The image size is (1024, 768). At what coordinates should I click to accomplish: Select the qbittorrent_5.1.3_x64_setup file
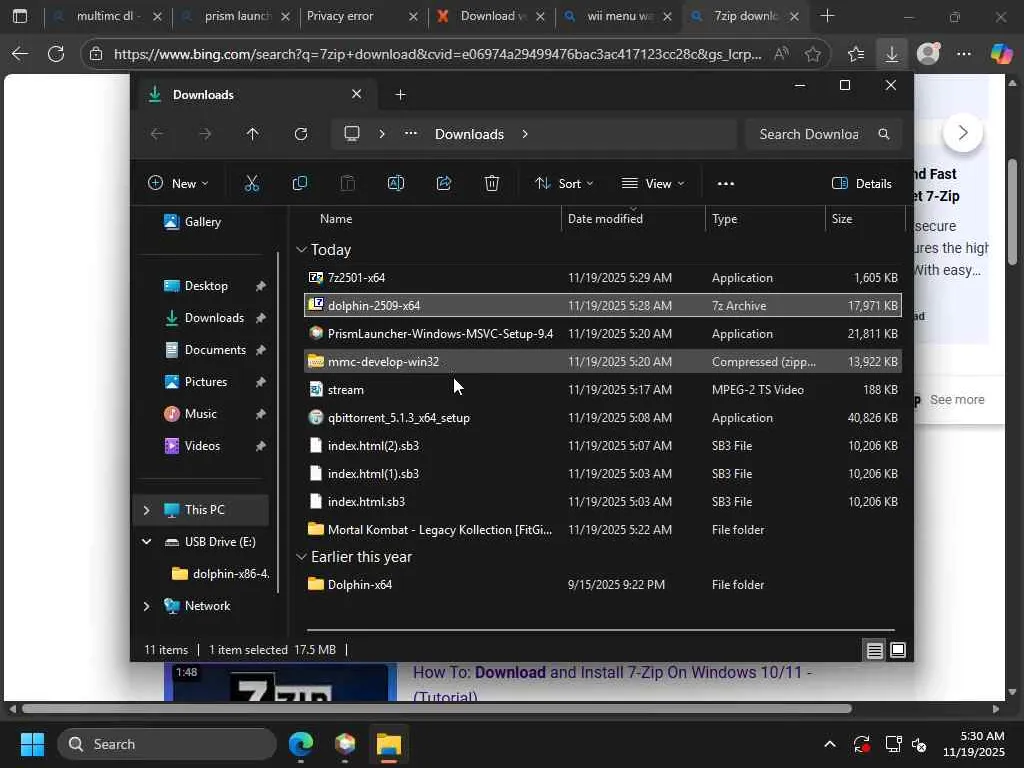[x=602, y=417]
